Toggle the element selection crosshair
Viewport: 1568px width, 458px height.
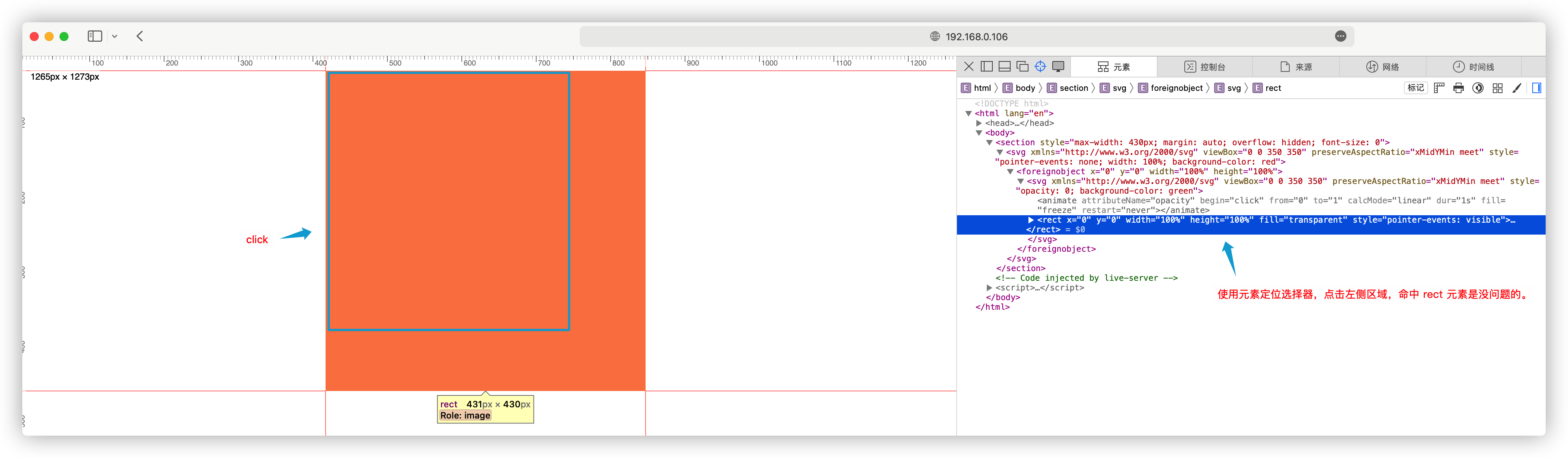pyautogui.click(x=1040, y=66)
